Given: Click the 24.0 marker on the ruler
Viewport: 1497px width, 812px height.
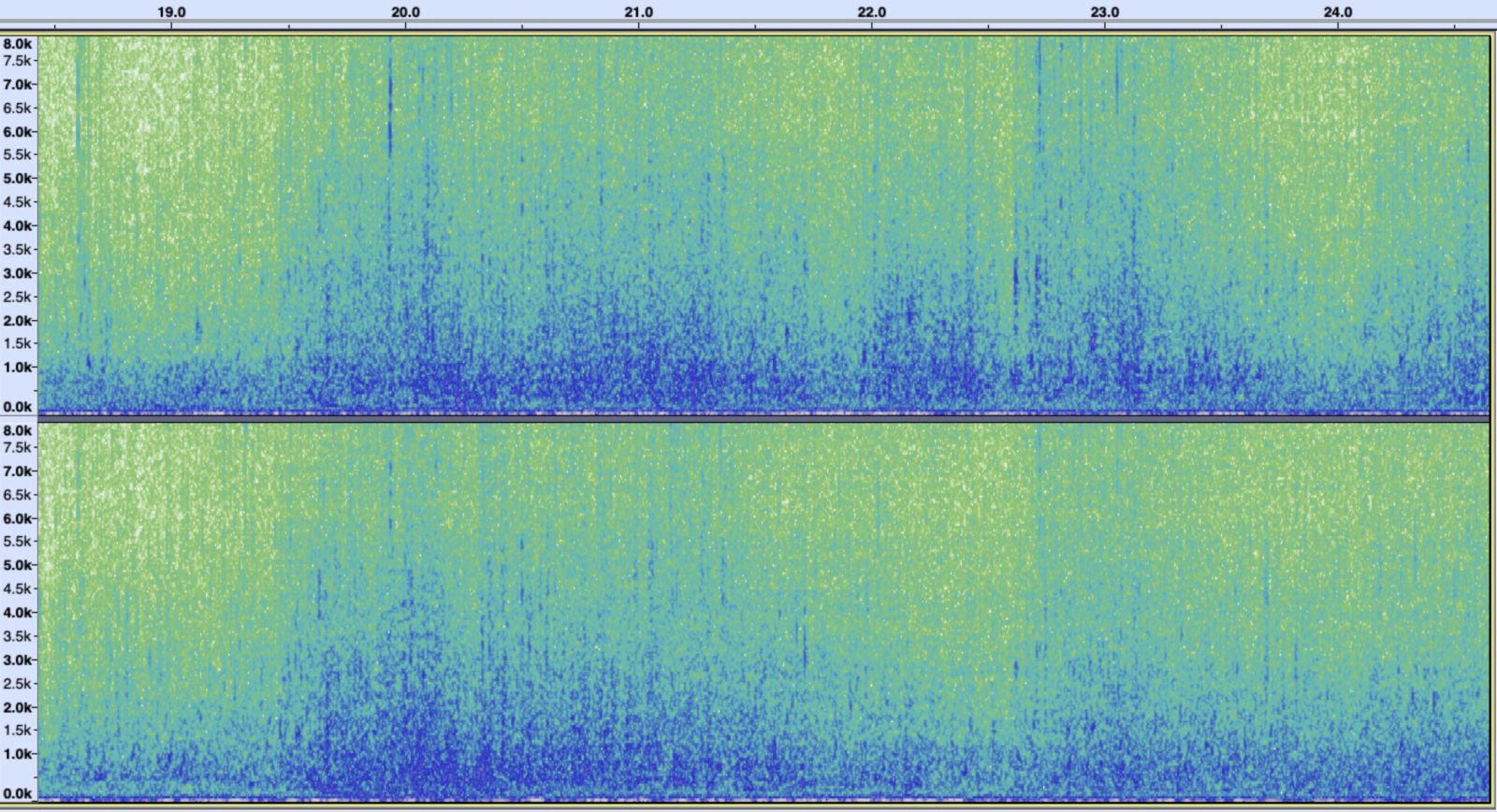Looking at the screenshot, I should 1338,12.
